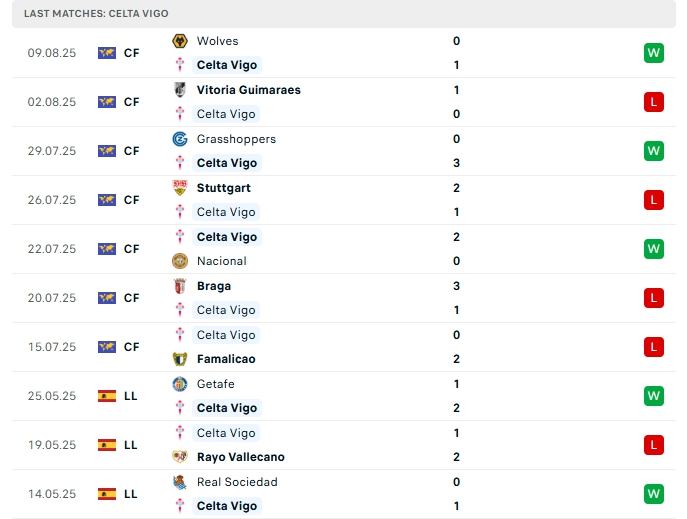The image size is (687, 519).
Task: Click the LL league label for 14.05.25
Action: coord(131,494)
